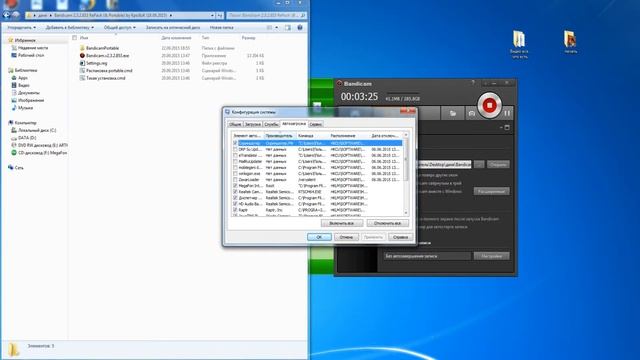This screenshot has width=640, height=360.
Task: Open the Общий доступ dropdown
Action: (x=120, y=27)
